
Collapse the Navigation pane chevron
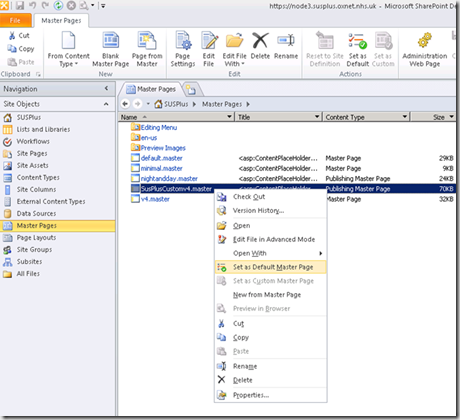point(106,88)
